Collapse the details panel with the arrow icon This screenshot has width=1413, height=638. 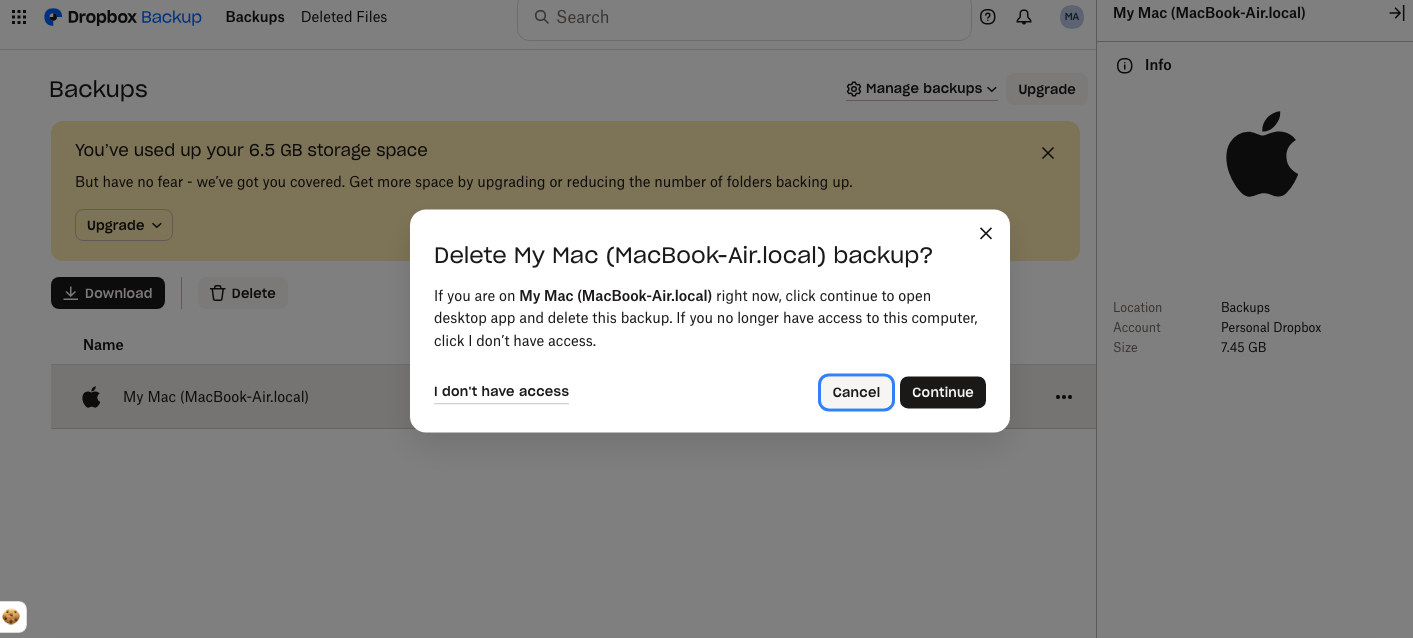[1395, 13]
